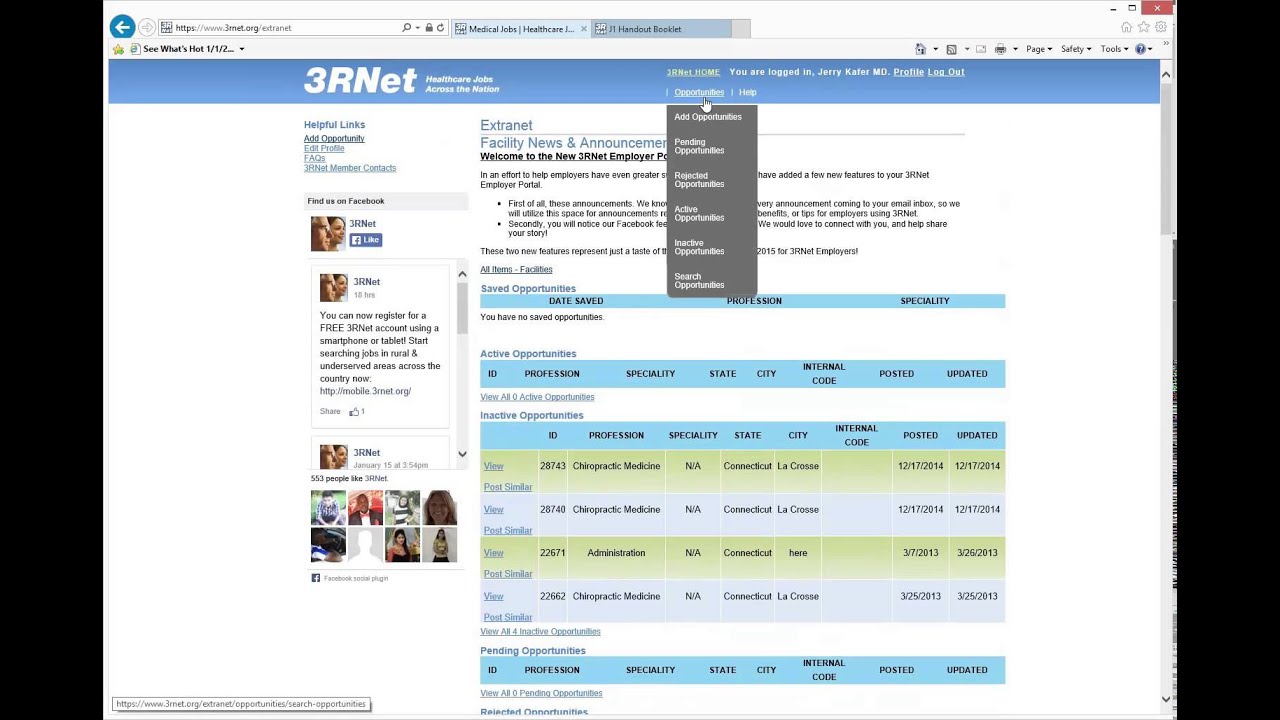Click the Facebook feed scroll down arrow
The width and height of the screenshot is (1280, 720).
pyautogui.click(x=462, y=454)
